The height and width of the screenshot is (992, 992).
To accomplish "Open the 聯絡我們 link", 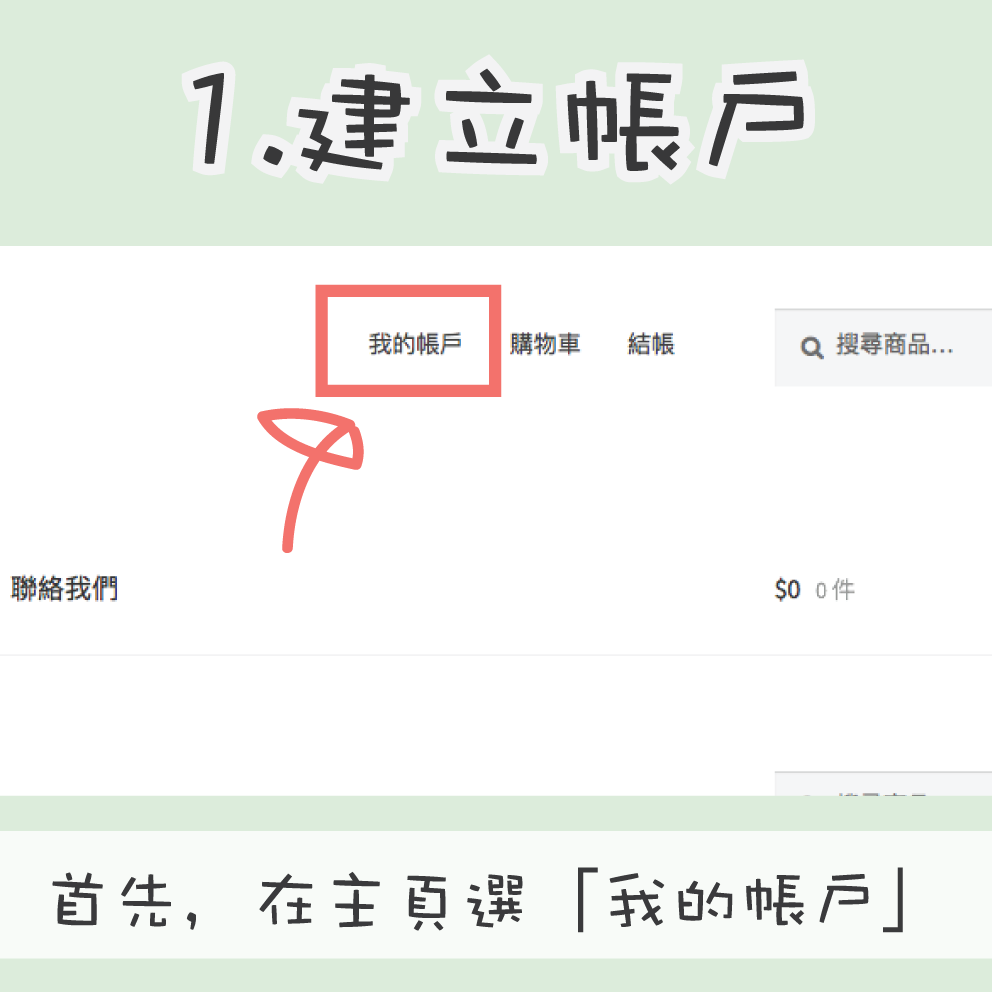I will pyautogui.click(x=65, y=588).
